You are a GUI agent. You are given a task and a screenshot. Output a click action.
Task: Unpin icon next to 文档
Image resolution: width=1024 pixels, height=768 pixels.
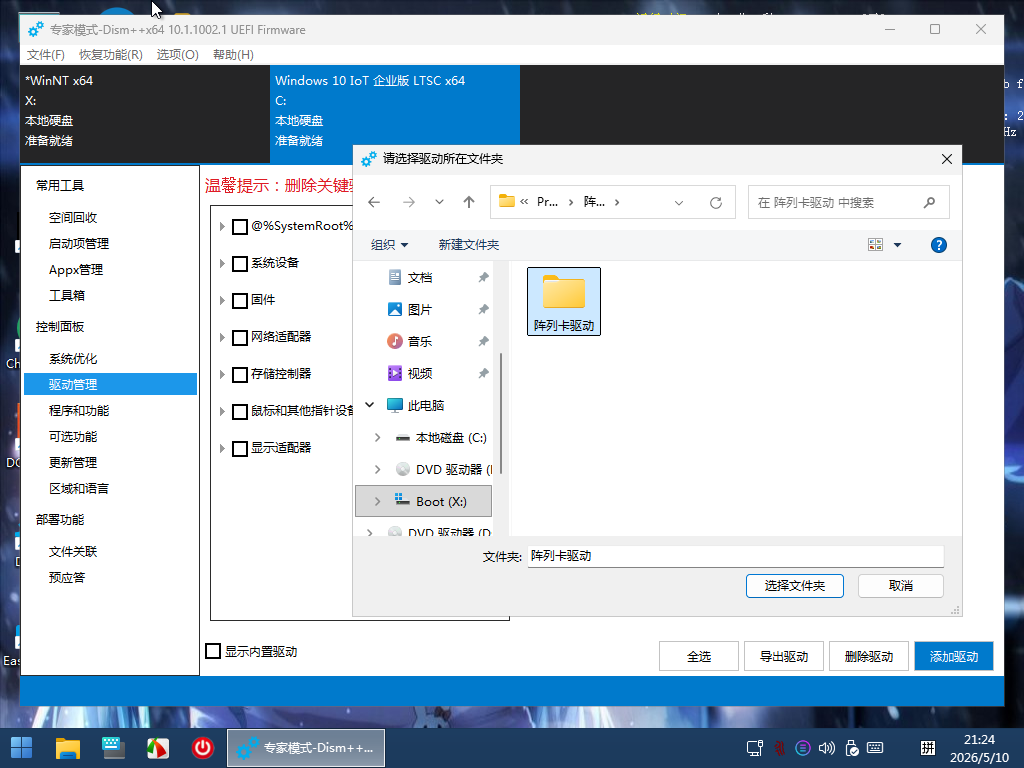(483, 278)
